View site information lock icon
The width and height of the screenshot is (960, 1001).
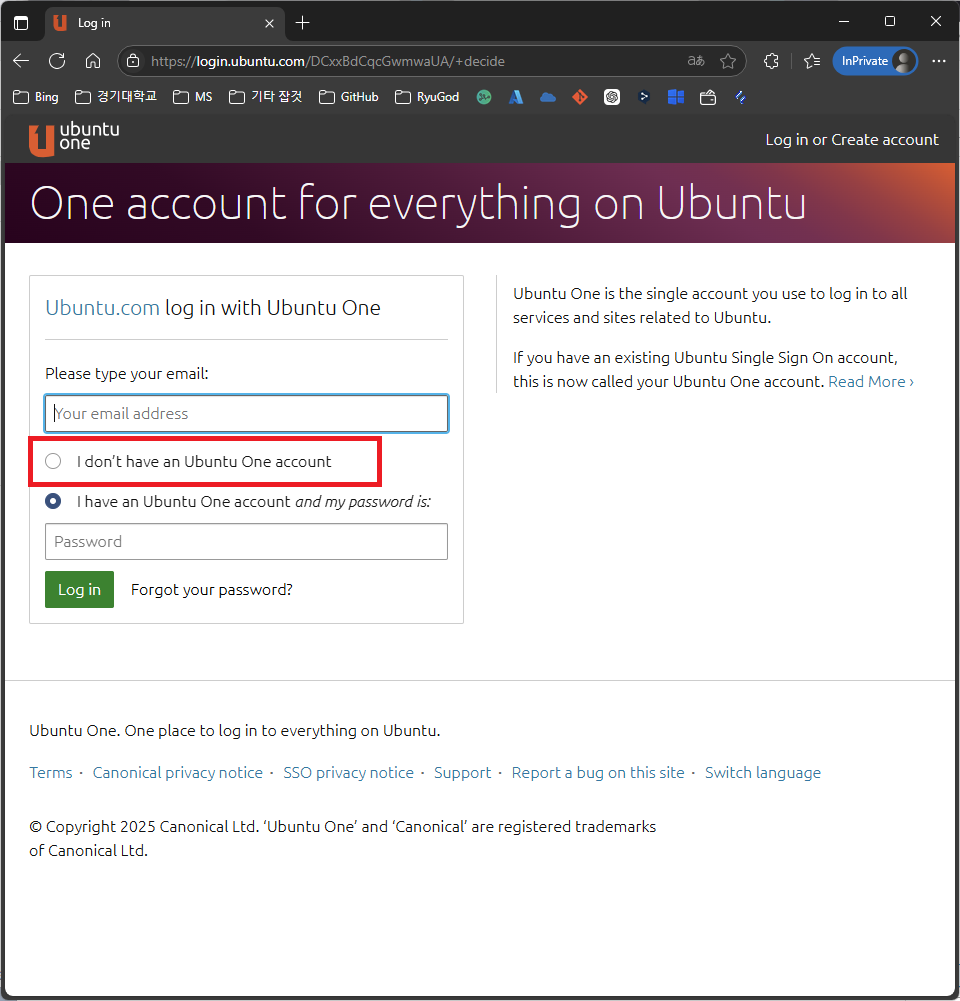click(133, 61)
